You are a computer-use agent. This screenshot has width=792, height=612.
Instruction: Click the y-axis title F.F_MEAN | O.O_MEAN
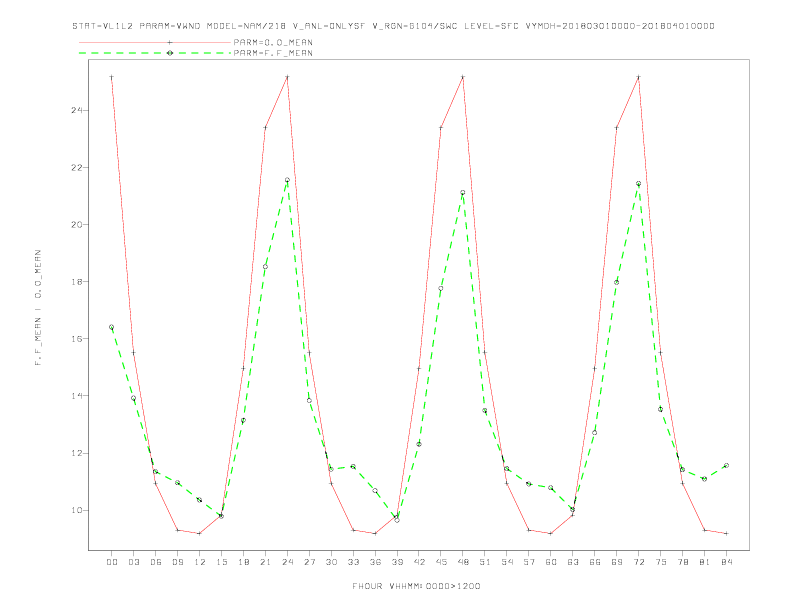(38, 308)
